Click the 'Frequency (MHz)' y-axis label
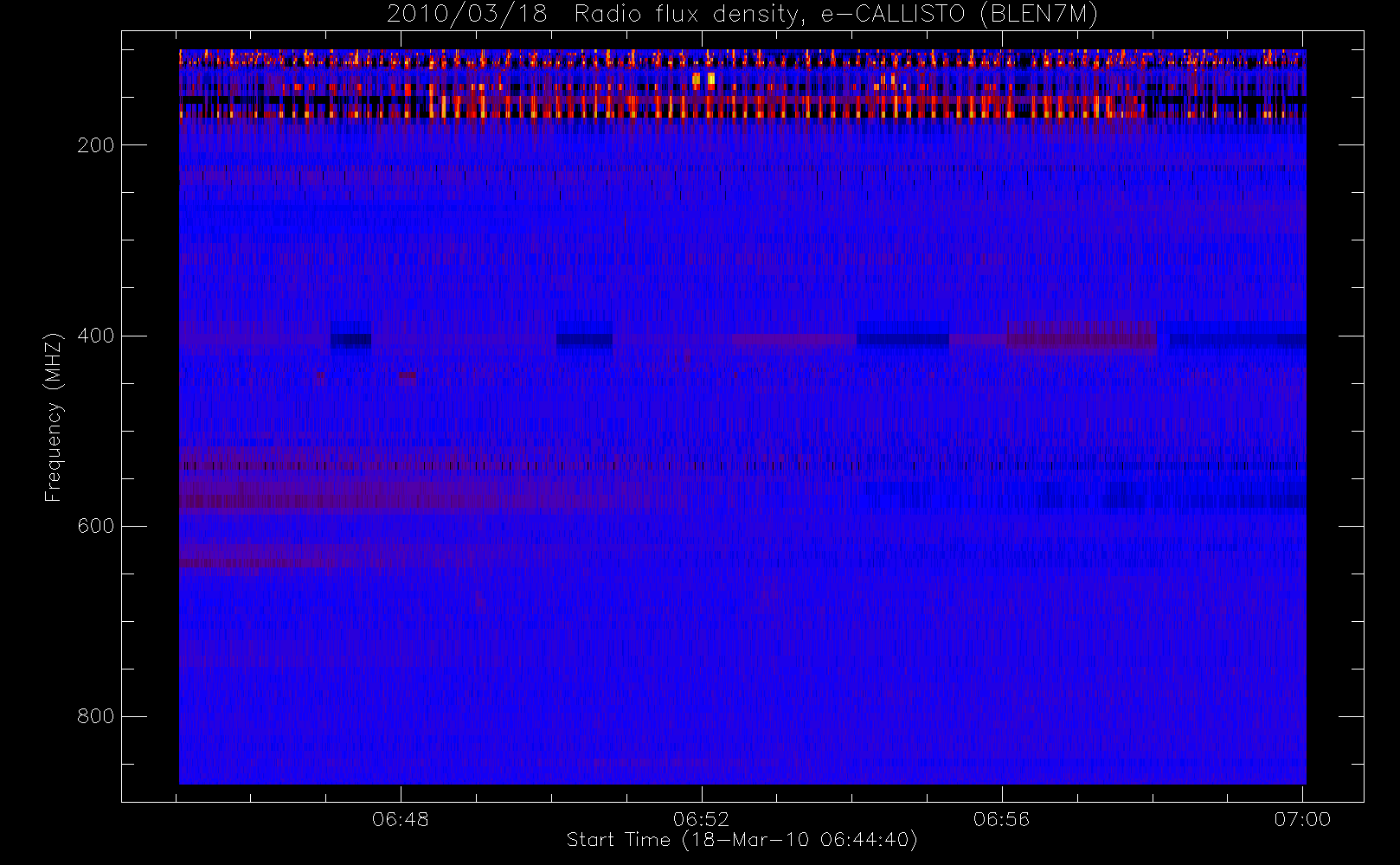1400x865 pixels. 54,417
